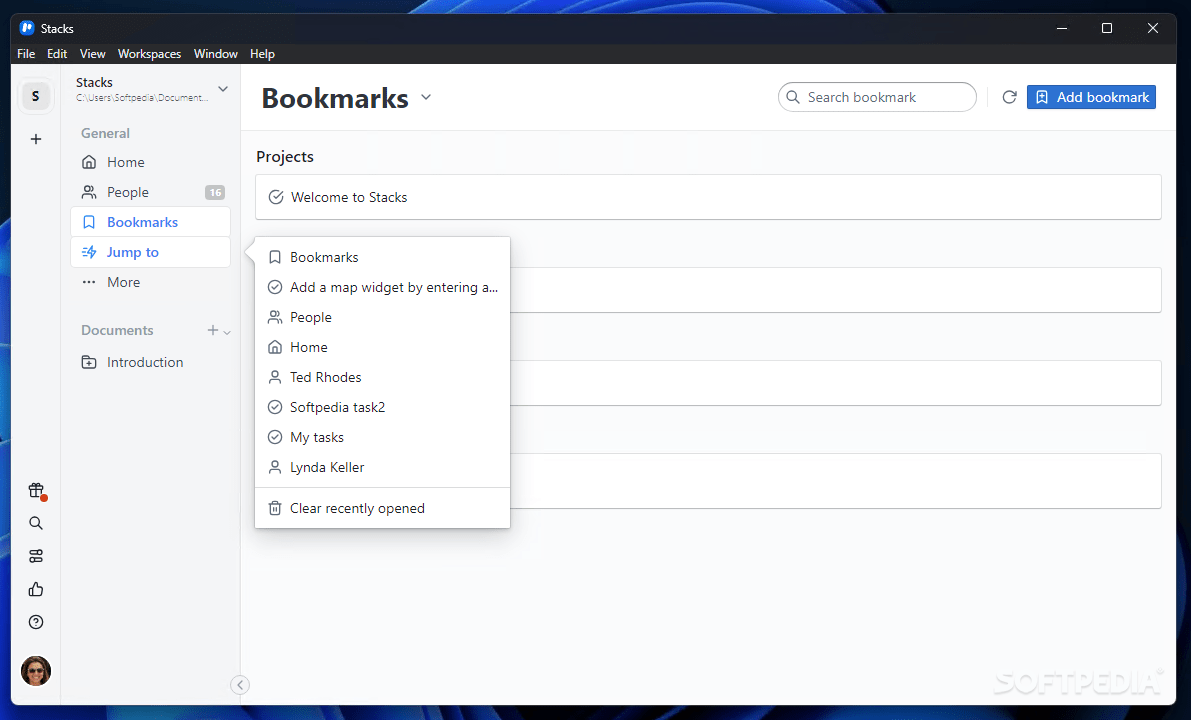Collapse the sidebar with arrow button

tap(240, 685)
